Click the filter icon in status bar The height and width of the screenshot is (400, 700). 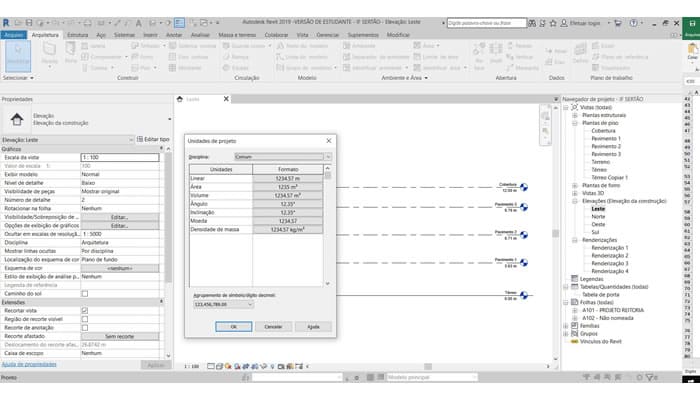(x=650, y=378)
